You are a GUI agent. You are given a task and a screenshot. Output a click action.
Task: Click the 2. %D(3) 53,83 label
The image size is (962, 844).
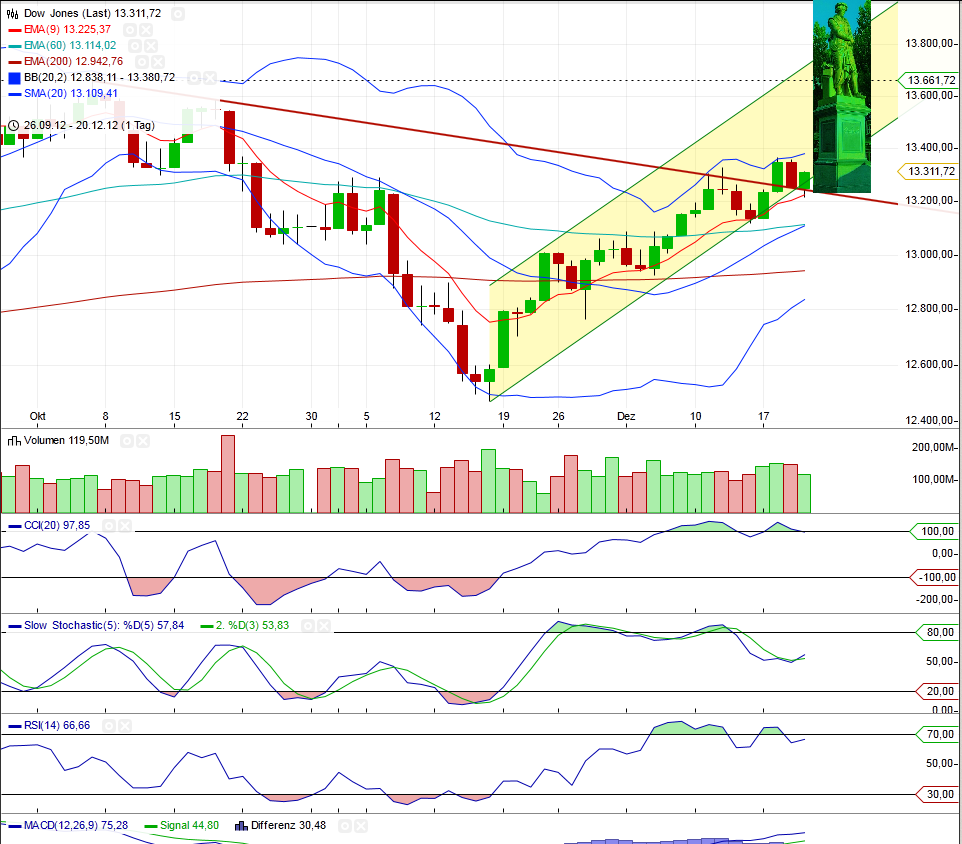click(x=252, y=626)
